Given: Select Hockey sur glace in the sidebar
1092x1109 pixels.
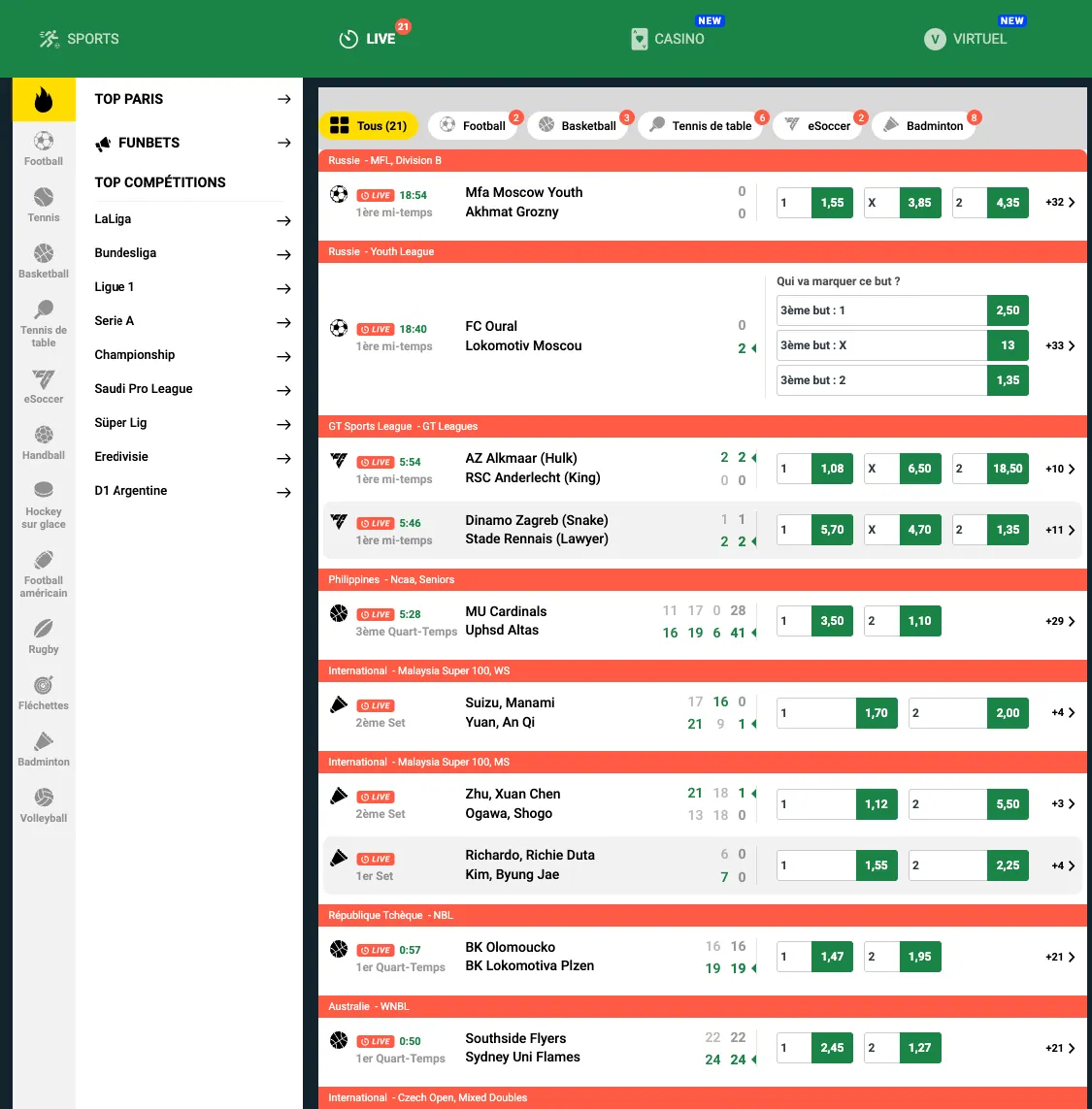Looking at the screenshot, I should tap(44, 505).
